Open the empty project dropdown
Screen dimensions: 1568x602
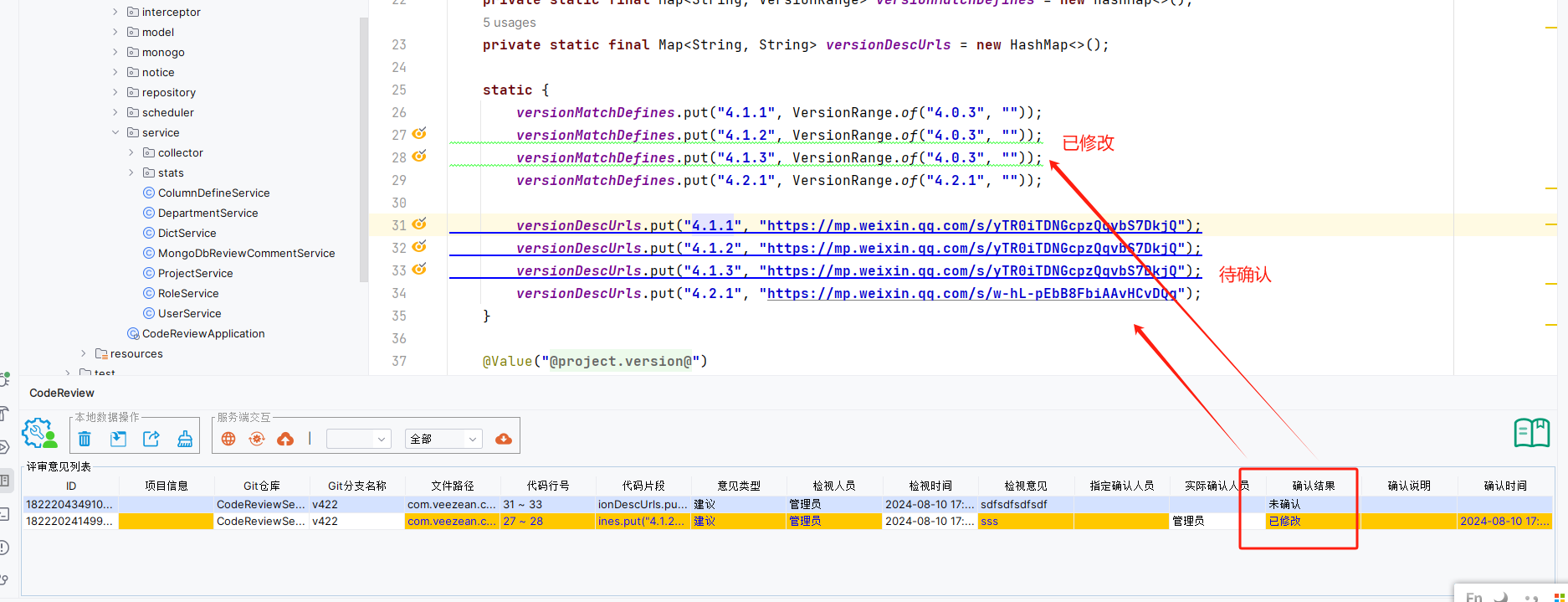coord(358,439)
